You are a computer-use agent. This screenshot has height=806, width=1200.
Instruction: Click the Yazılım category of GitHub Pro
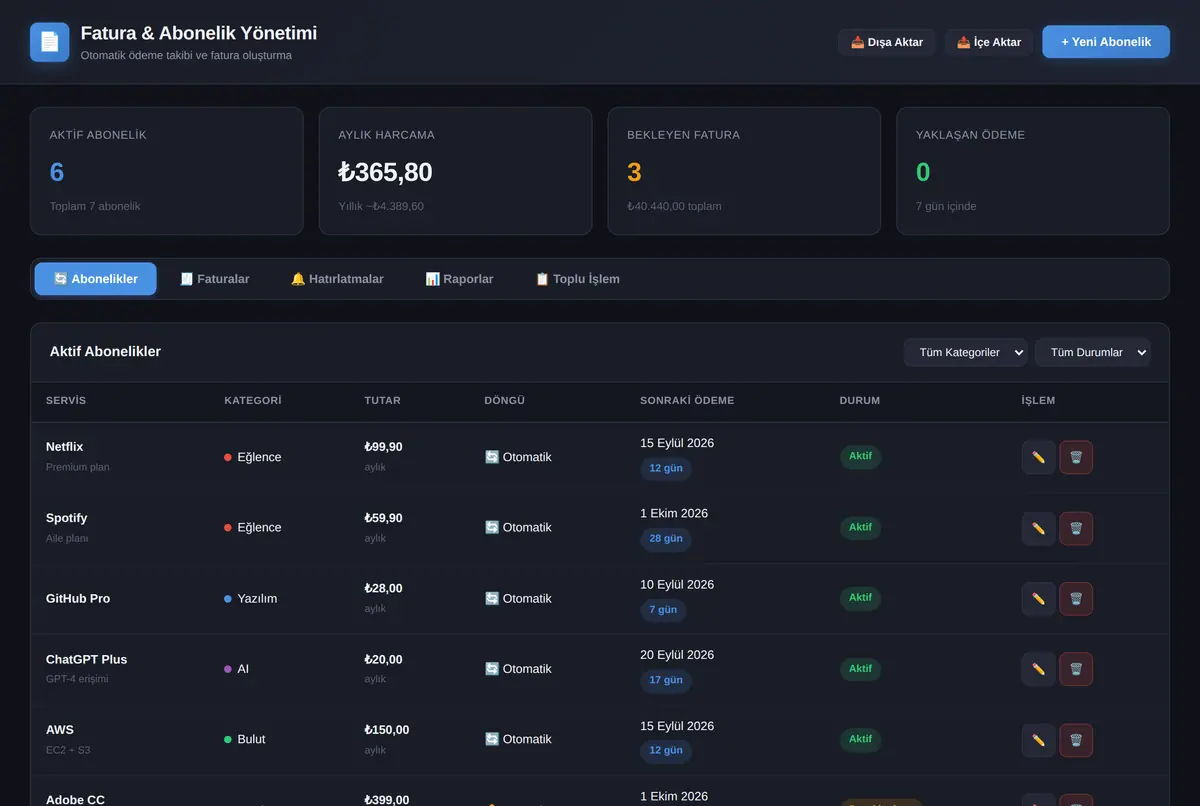(x=251, y=599)
